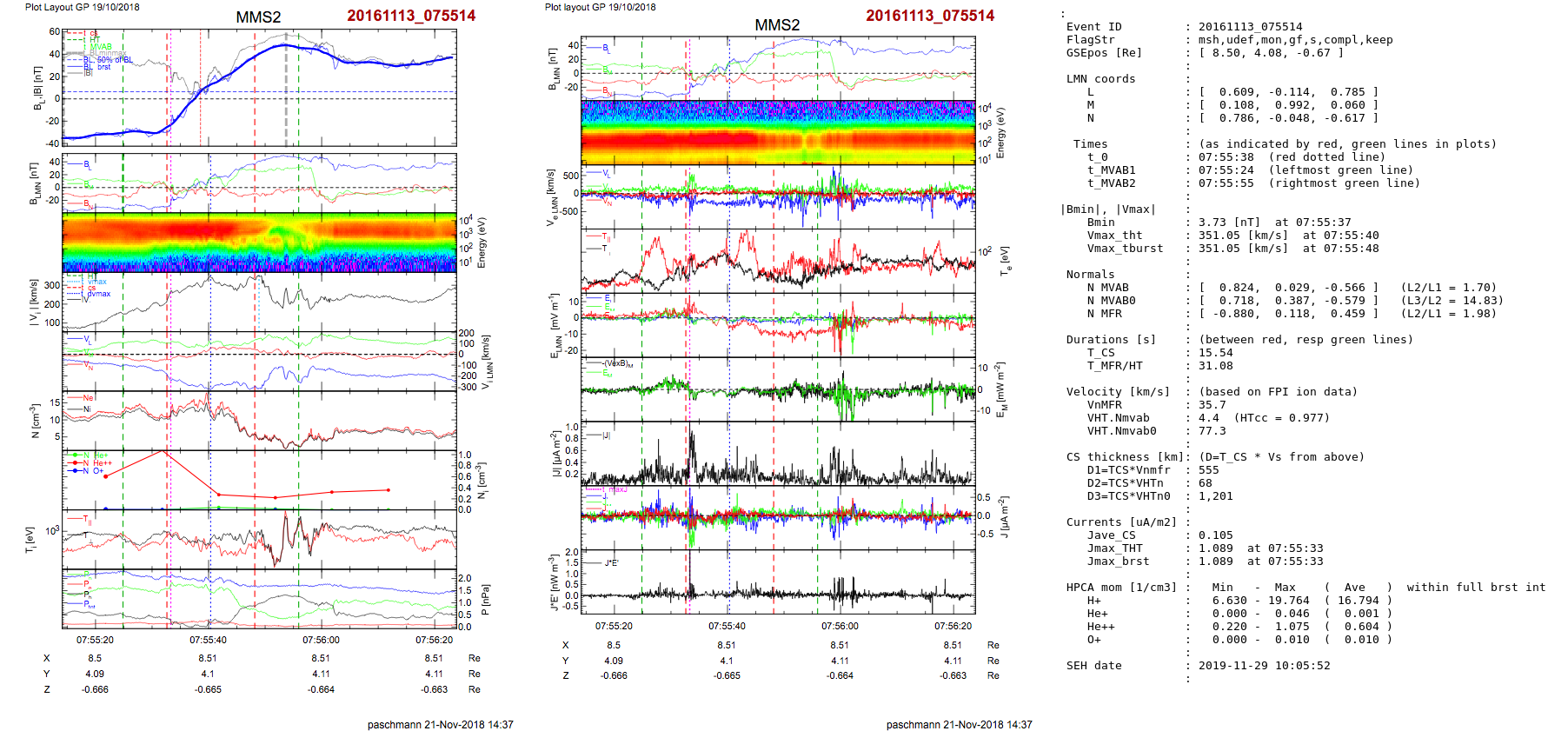Click the MMS2 title above left plot
1568x731 pixels.
[258, 17]
